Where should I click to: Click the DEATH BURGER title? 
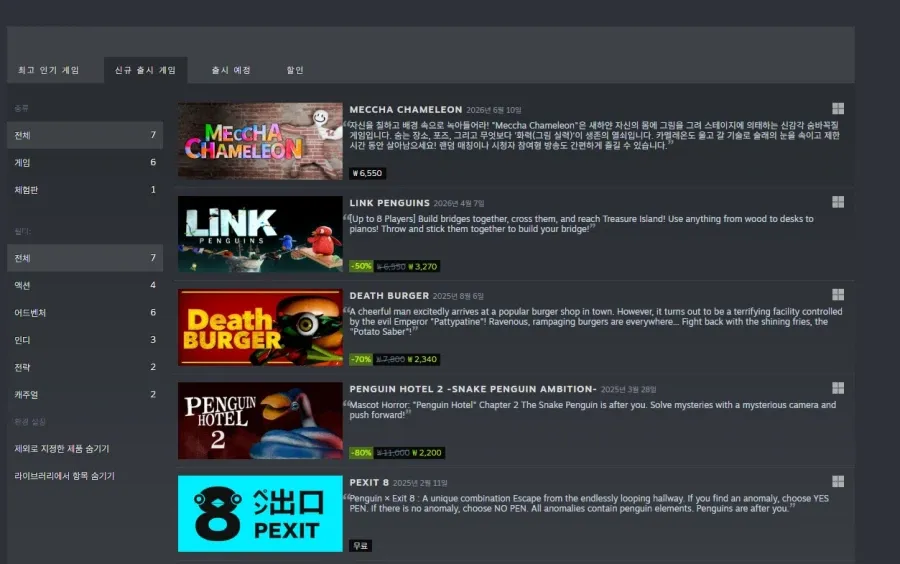pos(389,296)
